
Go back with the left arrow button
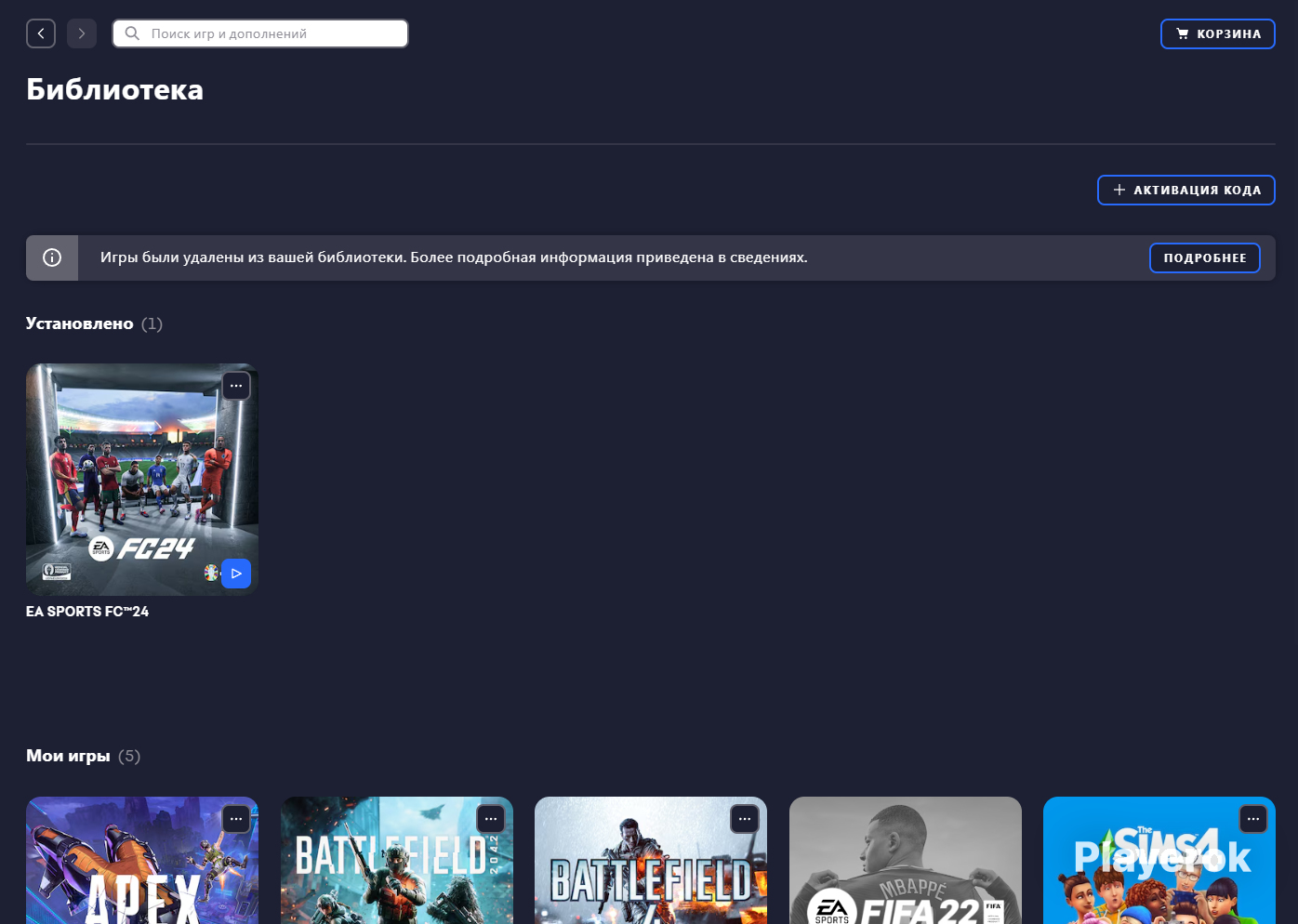(x=41, y=33)
